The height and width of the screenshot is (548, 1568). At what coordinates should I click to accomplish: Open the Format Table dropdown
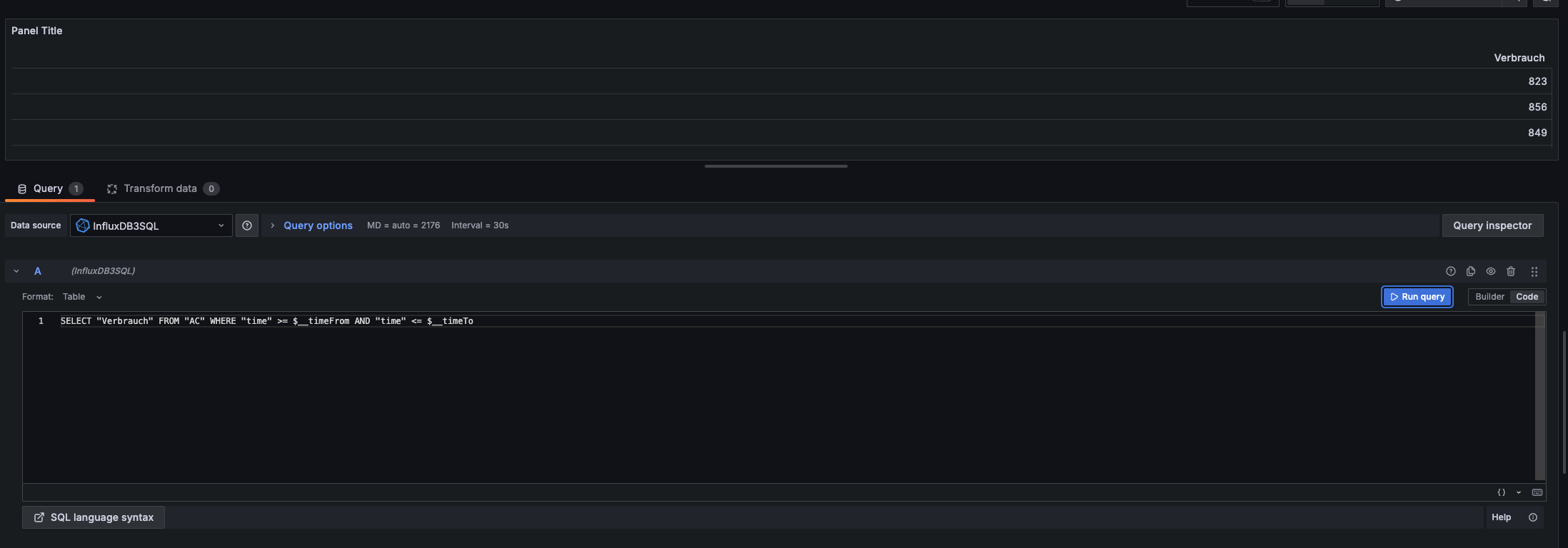tap(82, 297)
